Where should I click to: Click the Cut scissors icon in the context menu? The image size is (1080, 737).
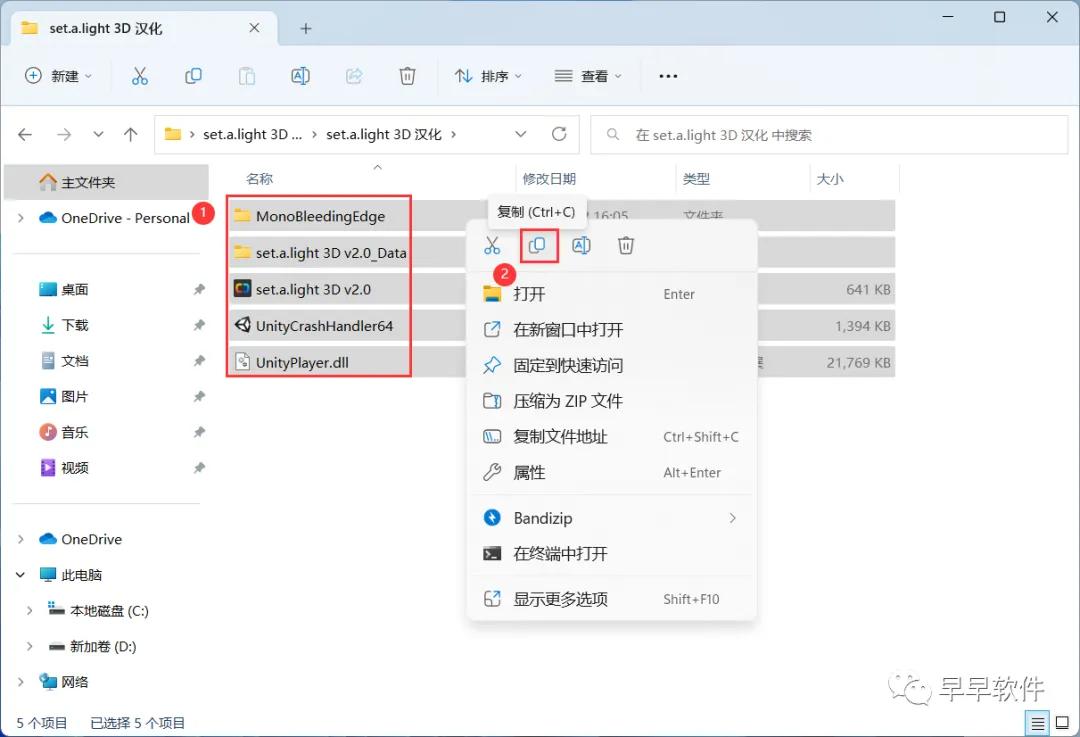(x=492, y=245)
